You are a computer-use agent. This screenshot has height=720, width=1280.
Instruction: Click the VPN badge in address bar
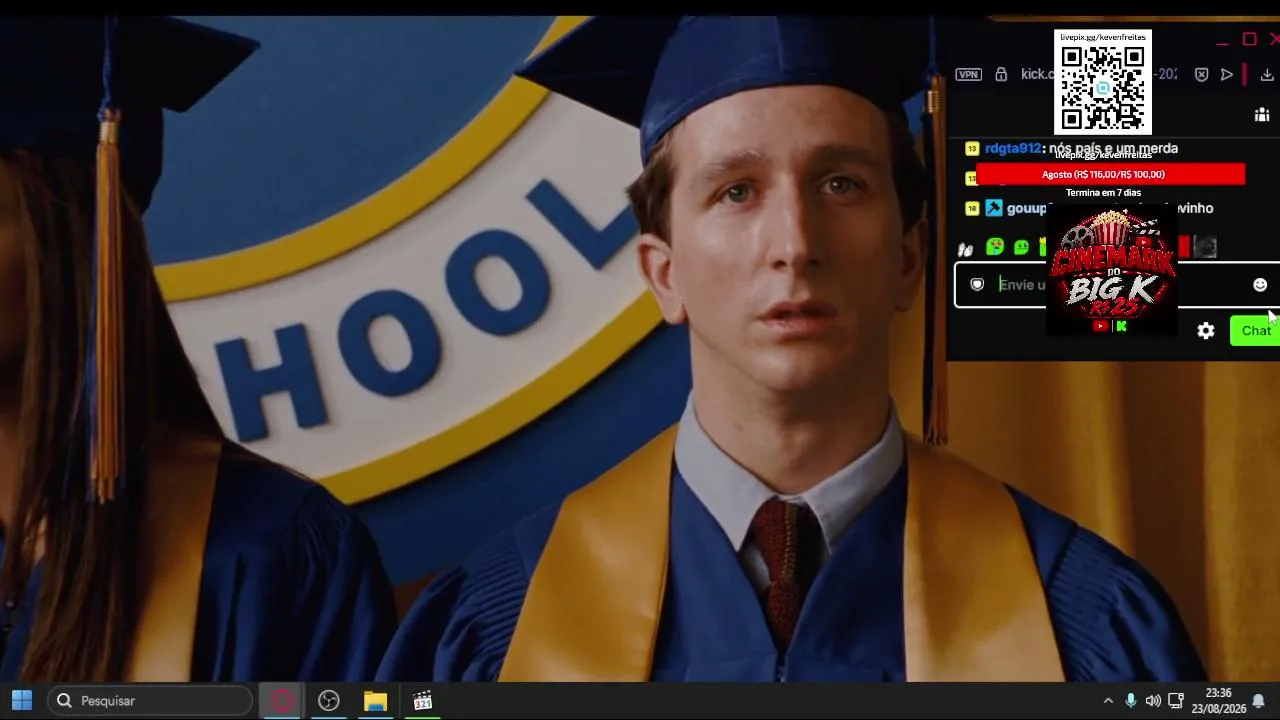(x=967, y=74)
